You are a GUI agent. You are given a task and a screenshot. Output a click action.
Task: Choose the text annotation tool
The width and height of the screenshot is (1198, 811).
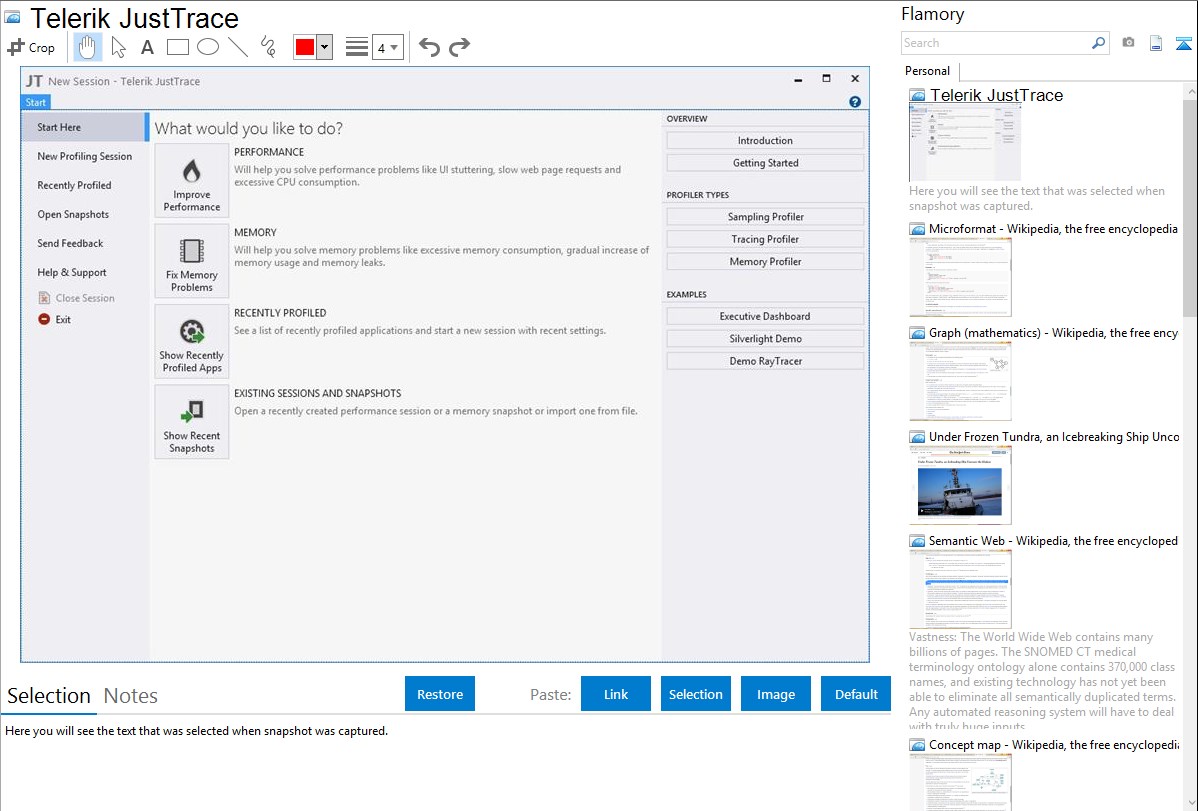click(x=147, y=47)
